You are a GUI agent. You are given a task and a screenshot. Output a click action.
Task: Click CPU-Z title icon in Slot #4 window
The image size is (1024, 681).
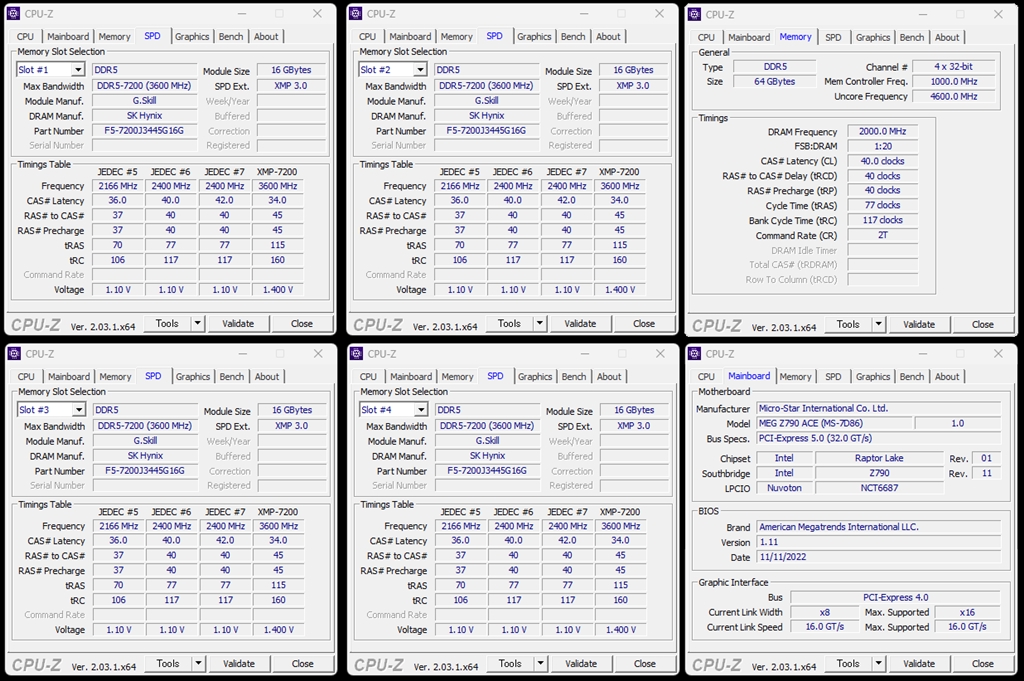357,353
